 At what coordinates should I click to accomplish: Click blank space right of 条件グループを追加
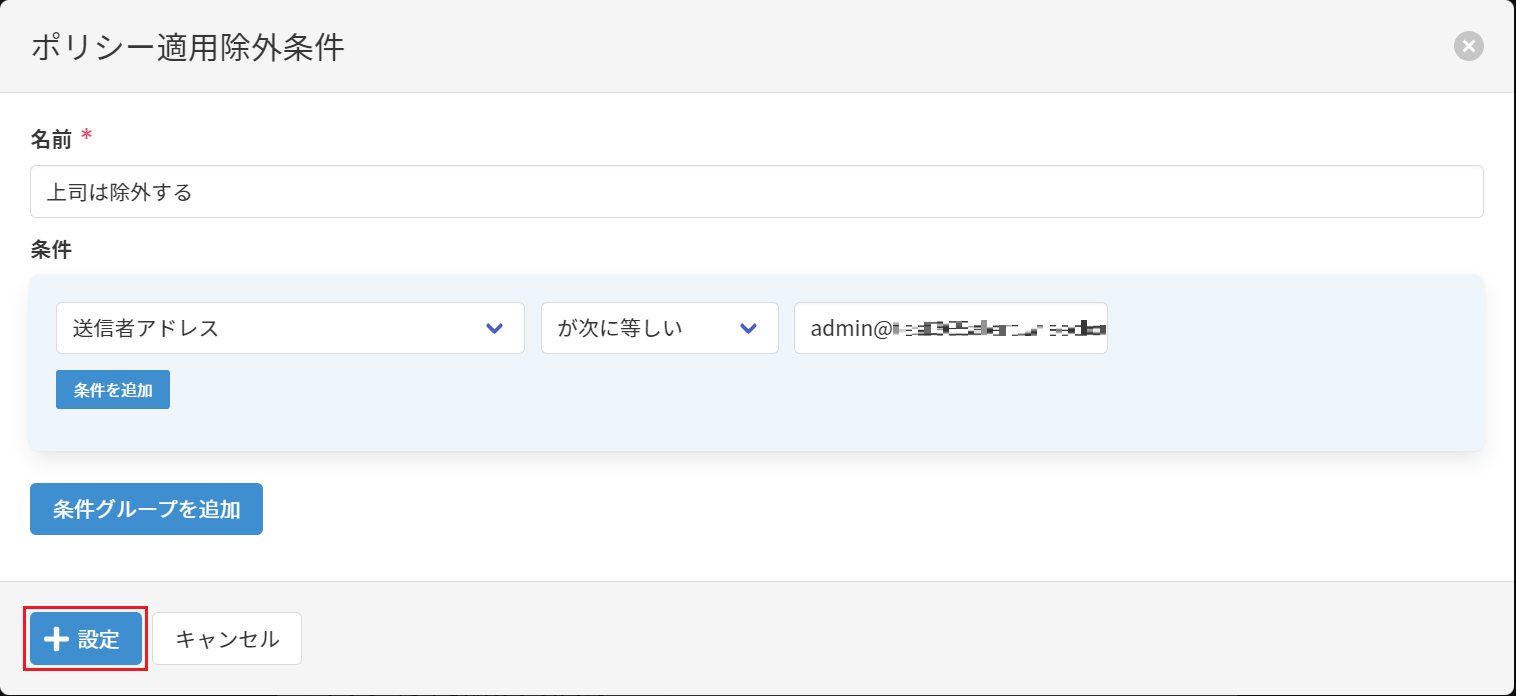800,510
